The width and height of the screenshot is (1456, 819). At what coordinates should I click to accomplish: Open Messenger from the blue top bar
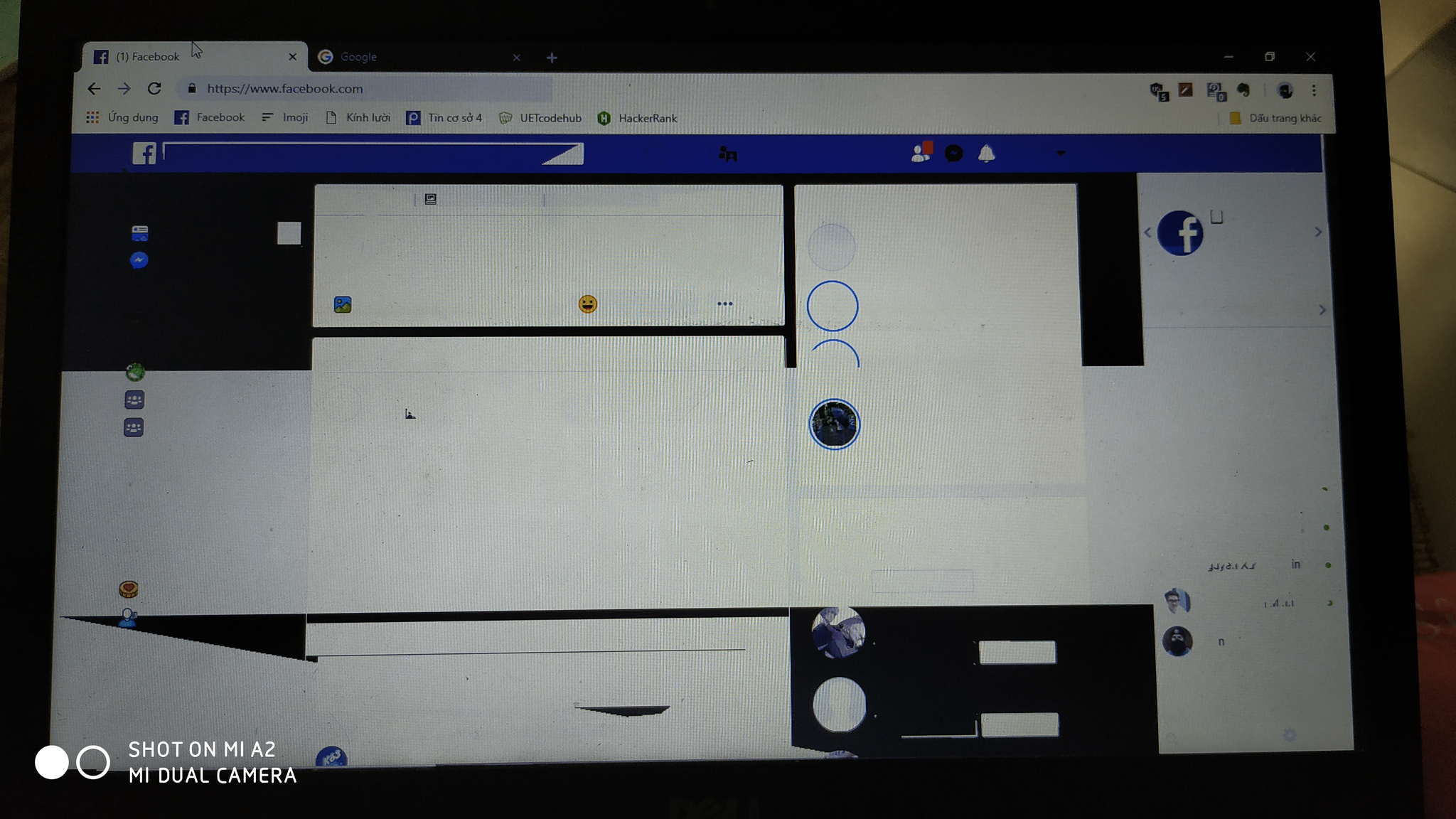point(953,153)
